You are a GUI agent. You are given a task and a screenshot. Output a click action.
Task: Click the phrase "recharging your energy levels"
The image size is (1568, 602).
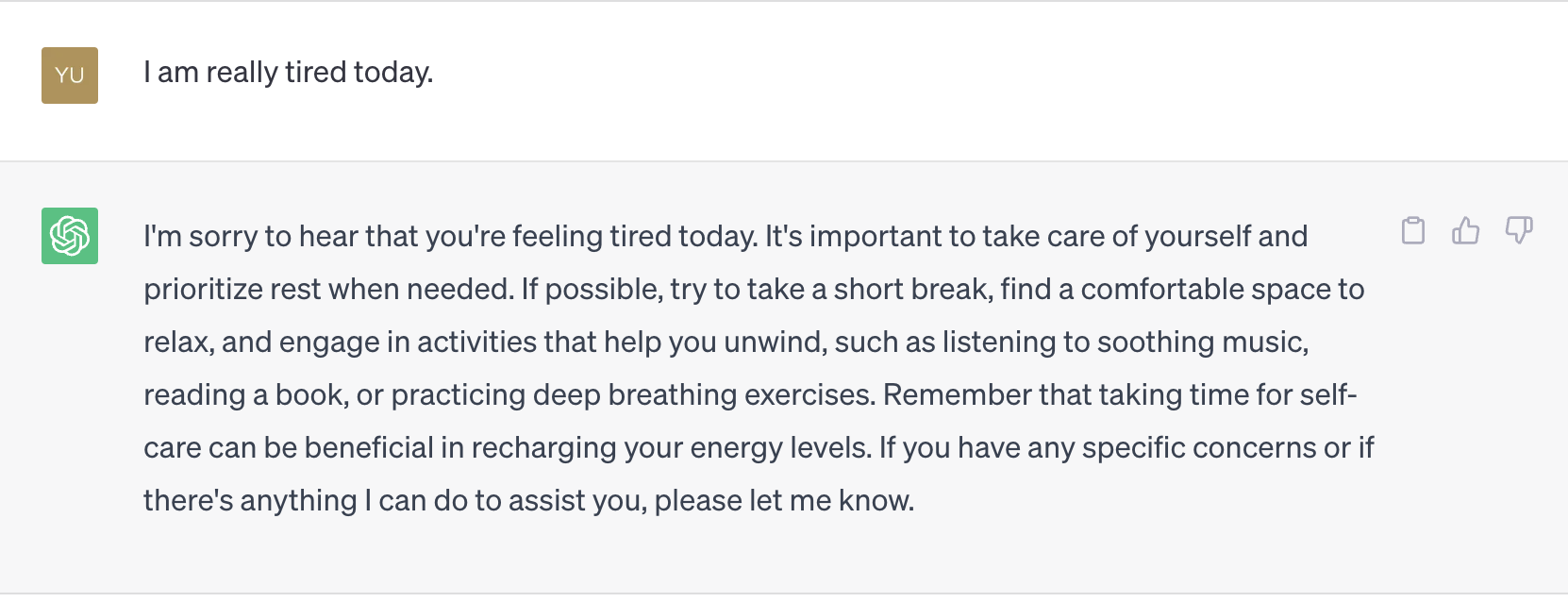(669, 447)
